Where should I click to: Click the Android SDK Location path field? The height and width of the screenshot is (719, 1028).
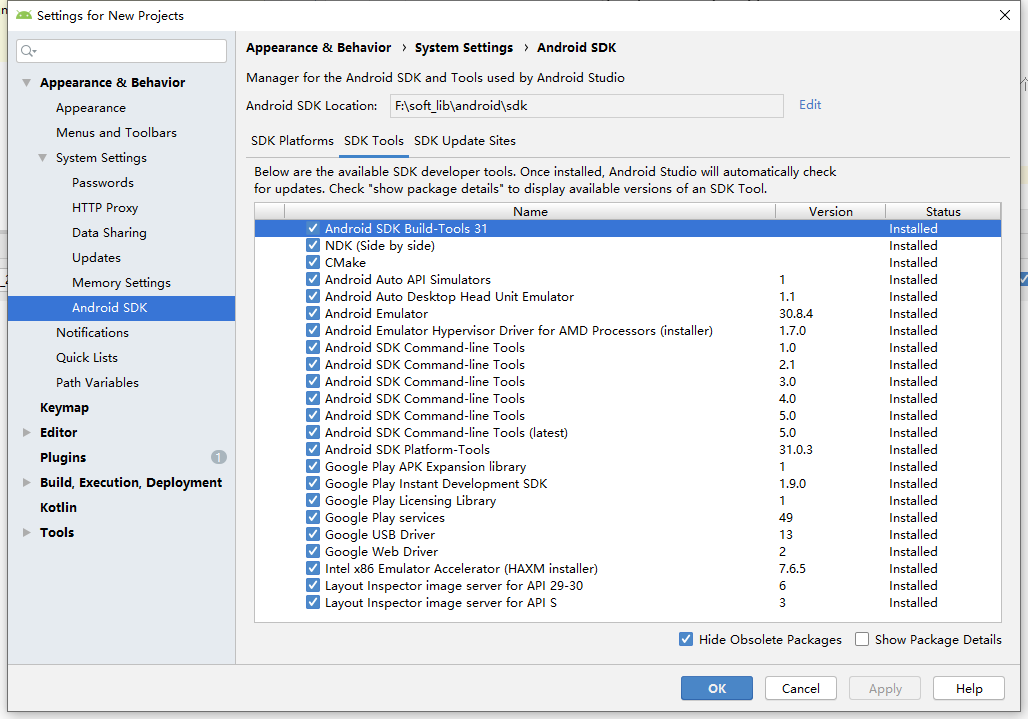click(587, 105)
